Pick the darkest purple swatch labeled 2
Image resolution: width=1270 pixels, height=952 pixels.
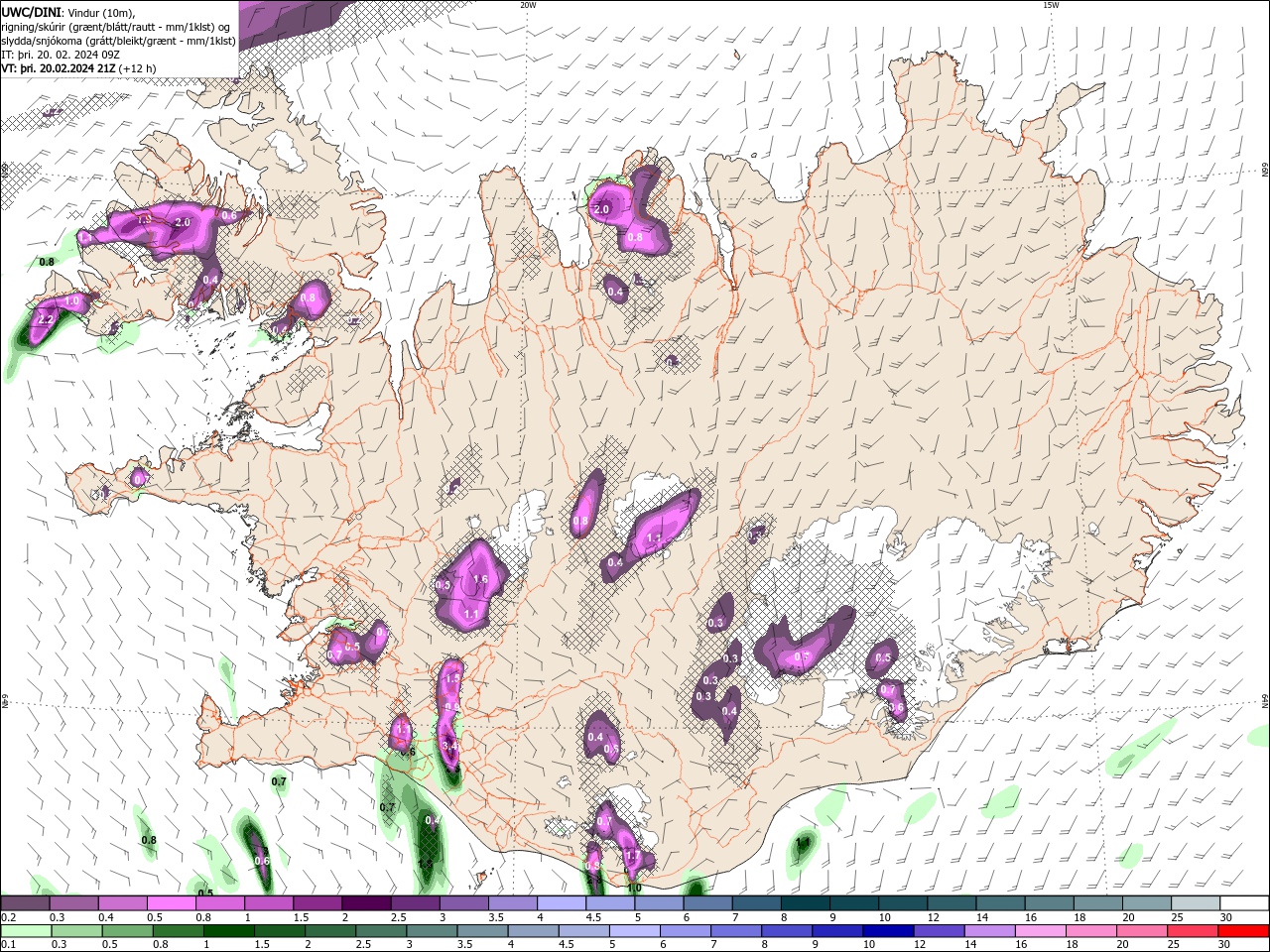tap(368, 903)
